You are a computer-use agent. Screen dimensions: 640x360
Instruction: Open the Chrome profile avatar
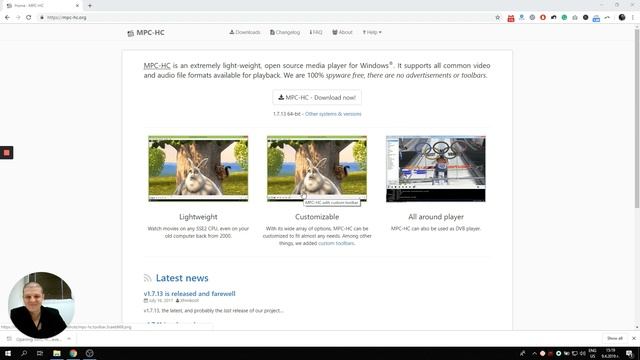tap(622, 18)
